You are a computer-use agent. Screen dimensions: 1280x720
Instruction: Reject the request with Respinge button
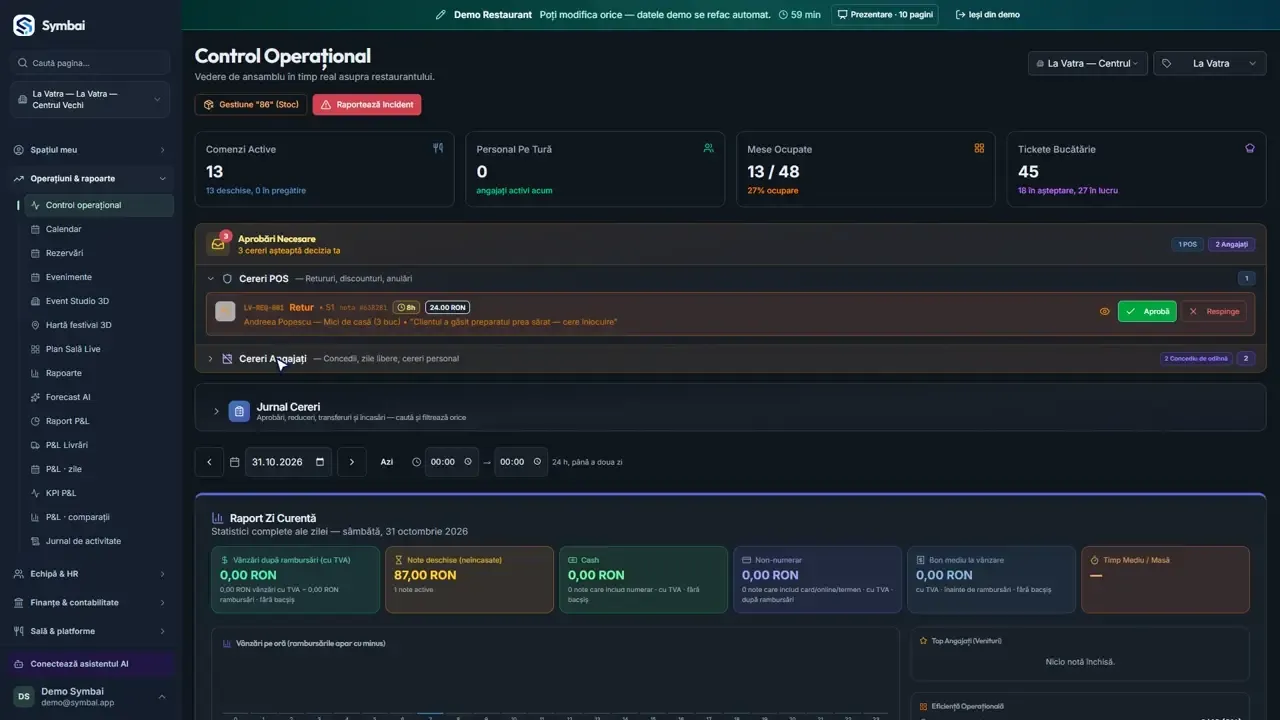(x=1213, y=311)
